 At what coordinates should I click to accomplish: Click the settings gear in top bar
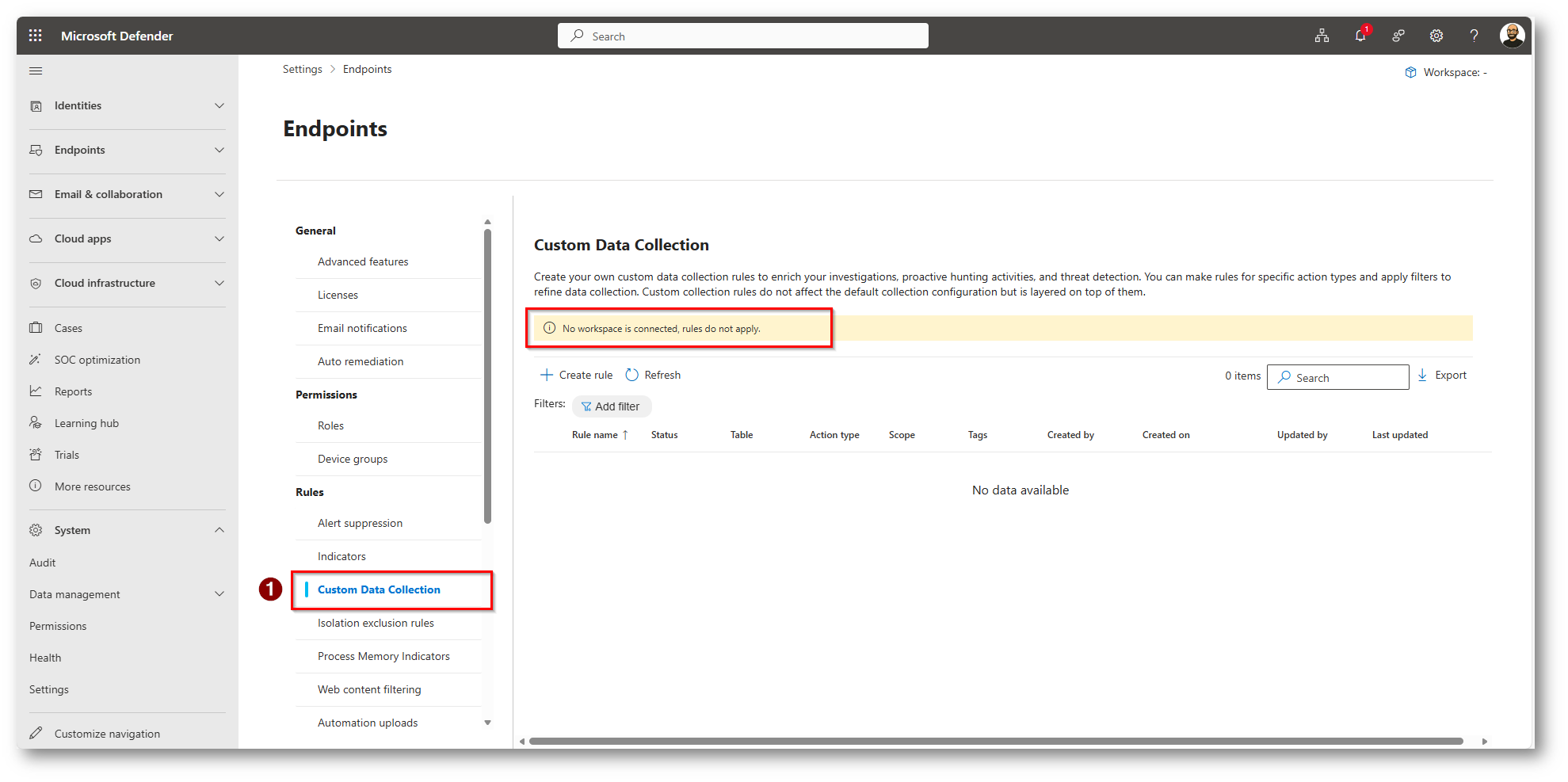pyautogui.click(x=1436, y=36)
